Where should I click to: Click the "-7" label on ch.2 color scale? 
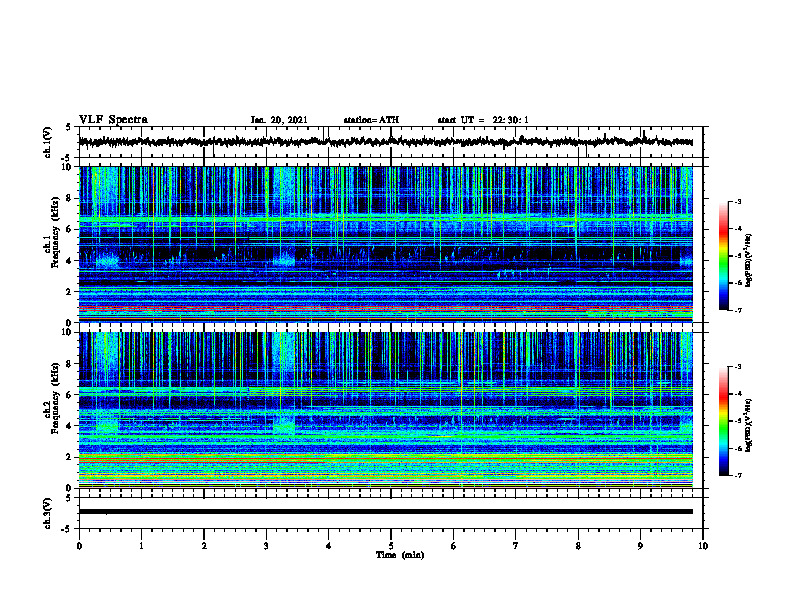click(x=738, y=475)
